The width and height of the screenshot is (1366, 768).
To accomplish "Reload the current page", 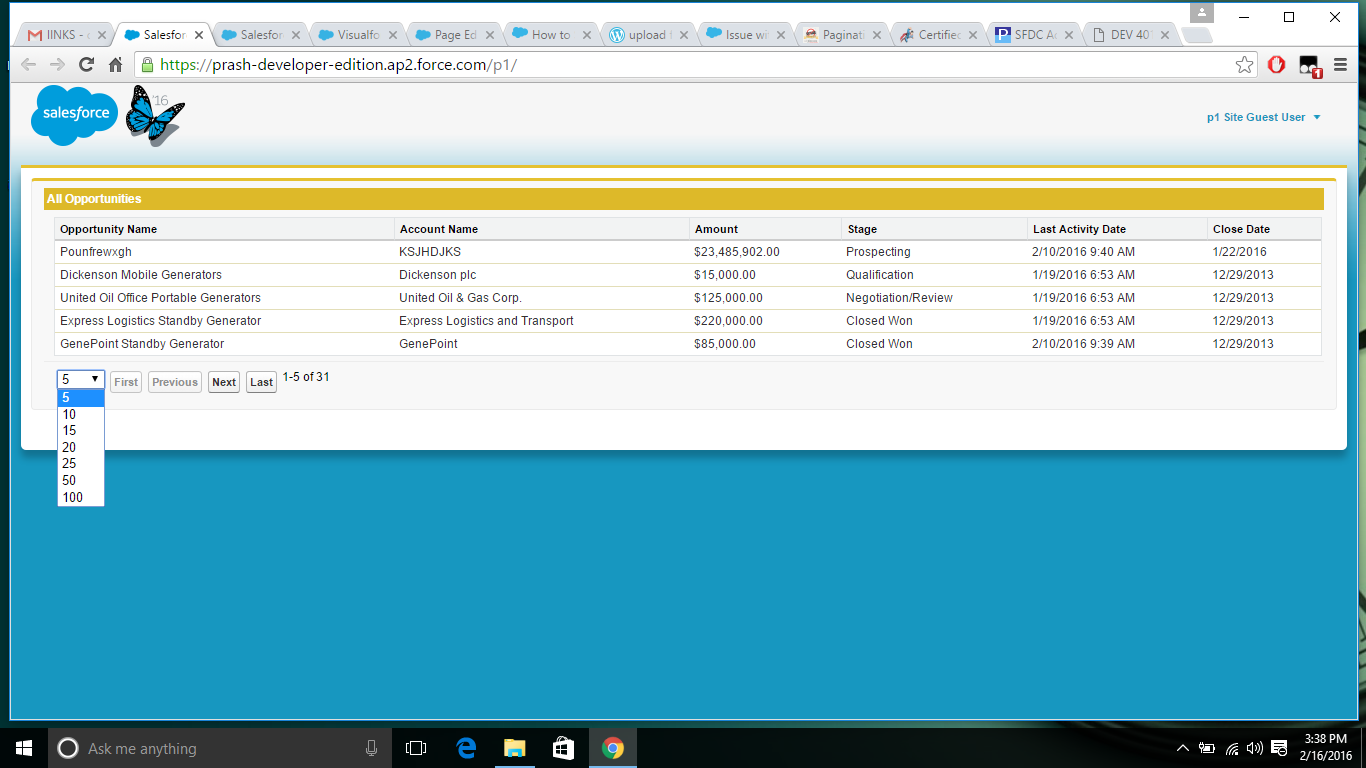I will tap(87, 65).
